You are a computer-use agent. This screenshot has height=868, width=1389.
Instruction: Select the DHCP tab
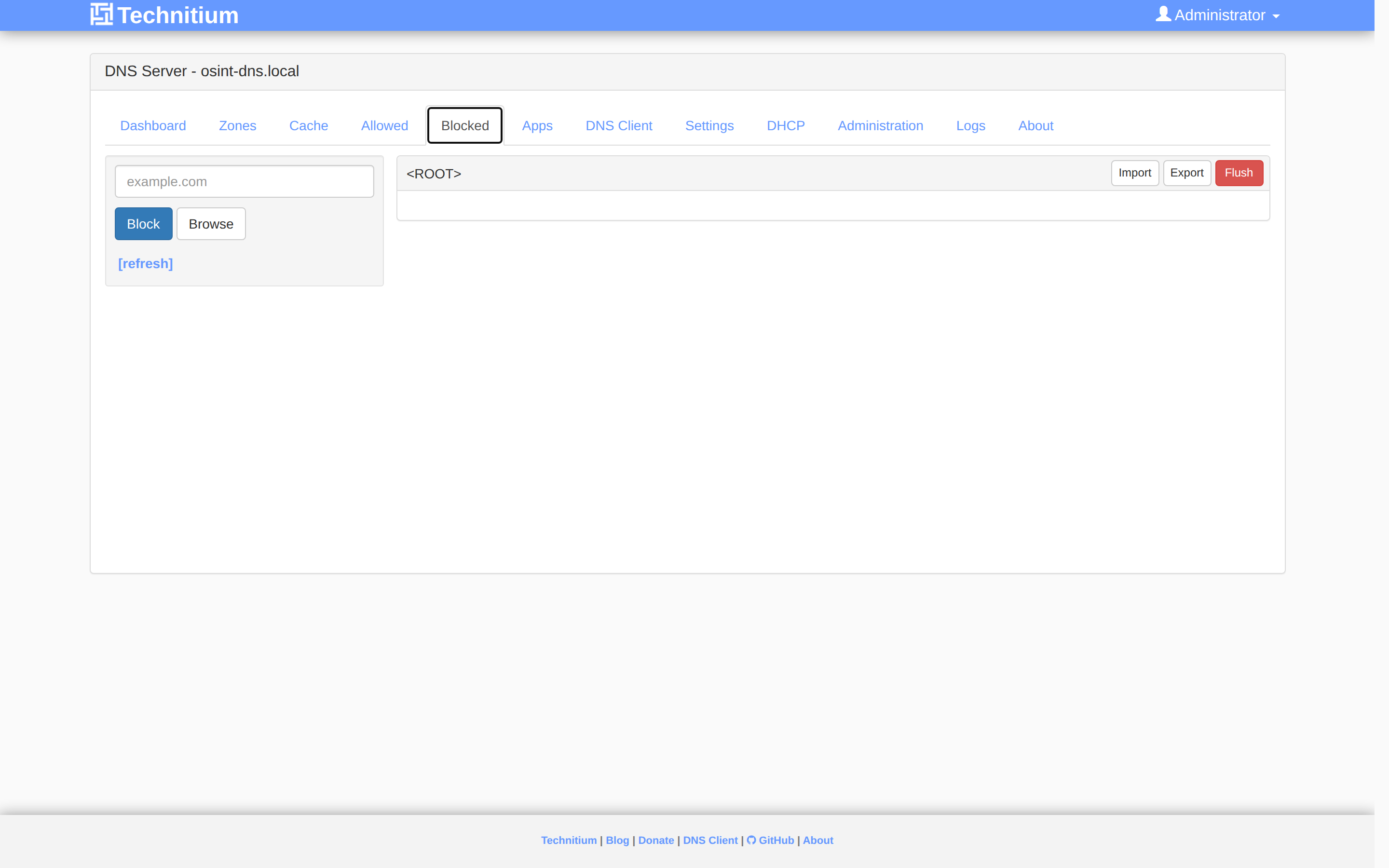[x=785, y=125]
